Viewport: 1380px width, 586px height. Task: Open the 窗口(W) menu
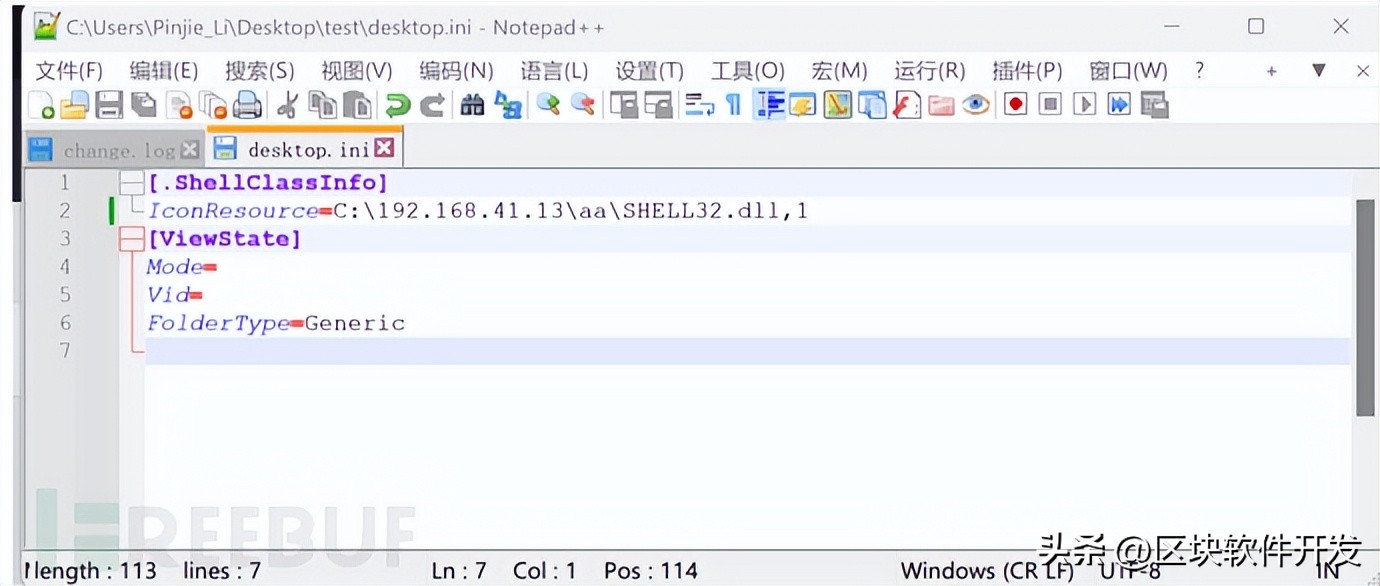pos(1128,71)
